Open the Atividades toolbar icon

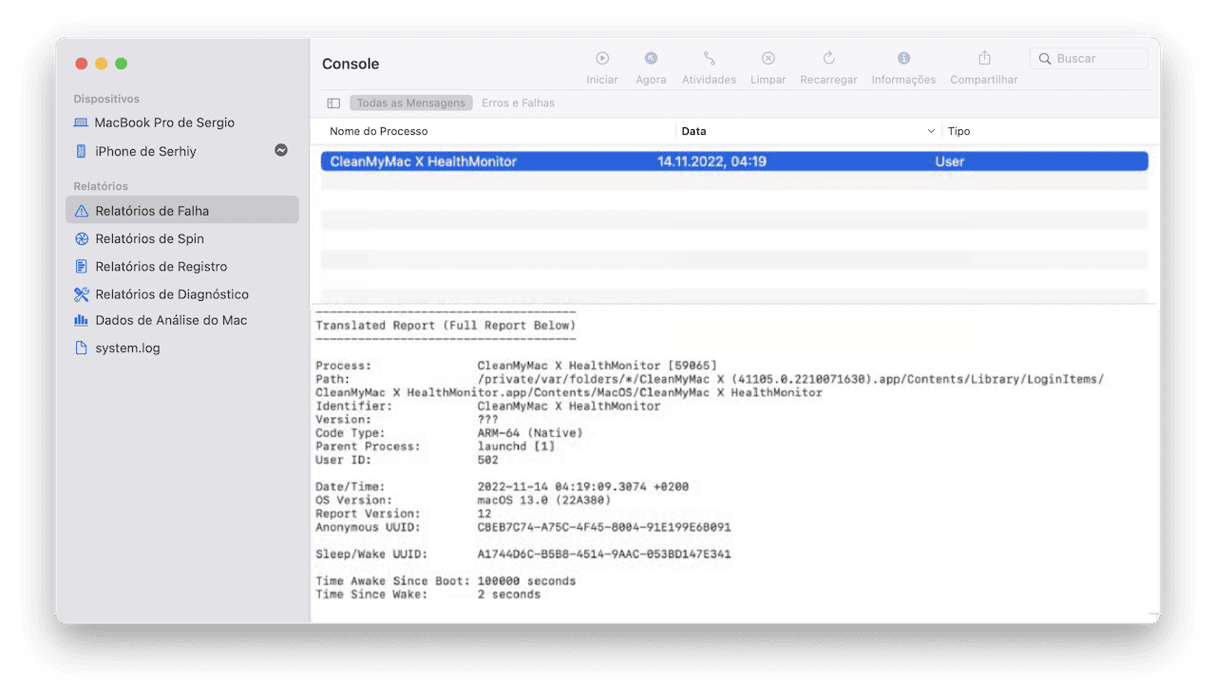click(709, 59)
